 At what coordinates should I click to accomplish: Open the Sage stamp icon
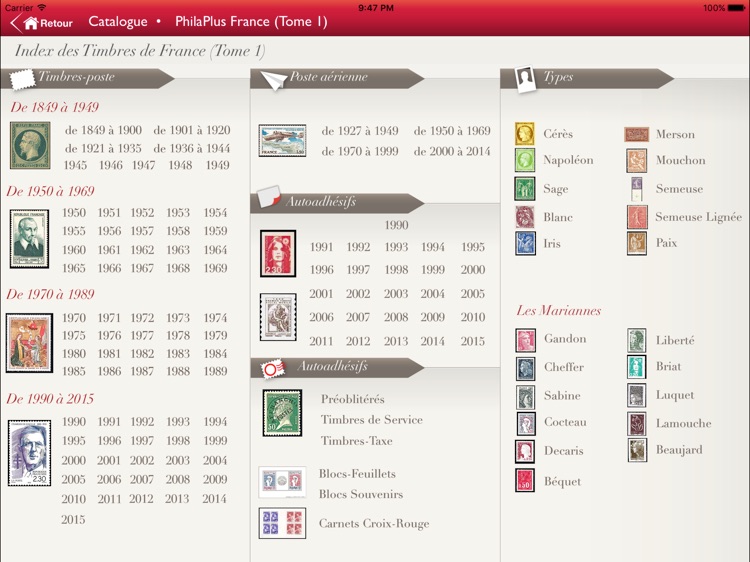coord(524,188)
